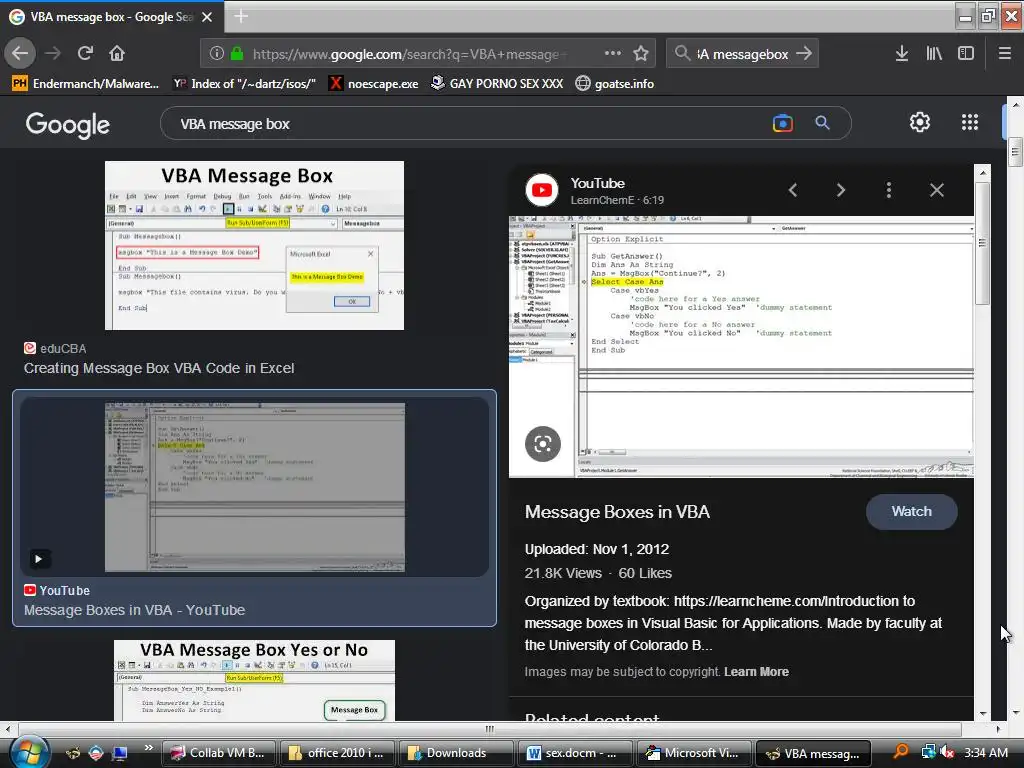The height and width of the screenshot is (768, 1024).
Task: Open the goatse.info bookmark
Action: pyautogui.click(x=615, y=84)
